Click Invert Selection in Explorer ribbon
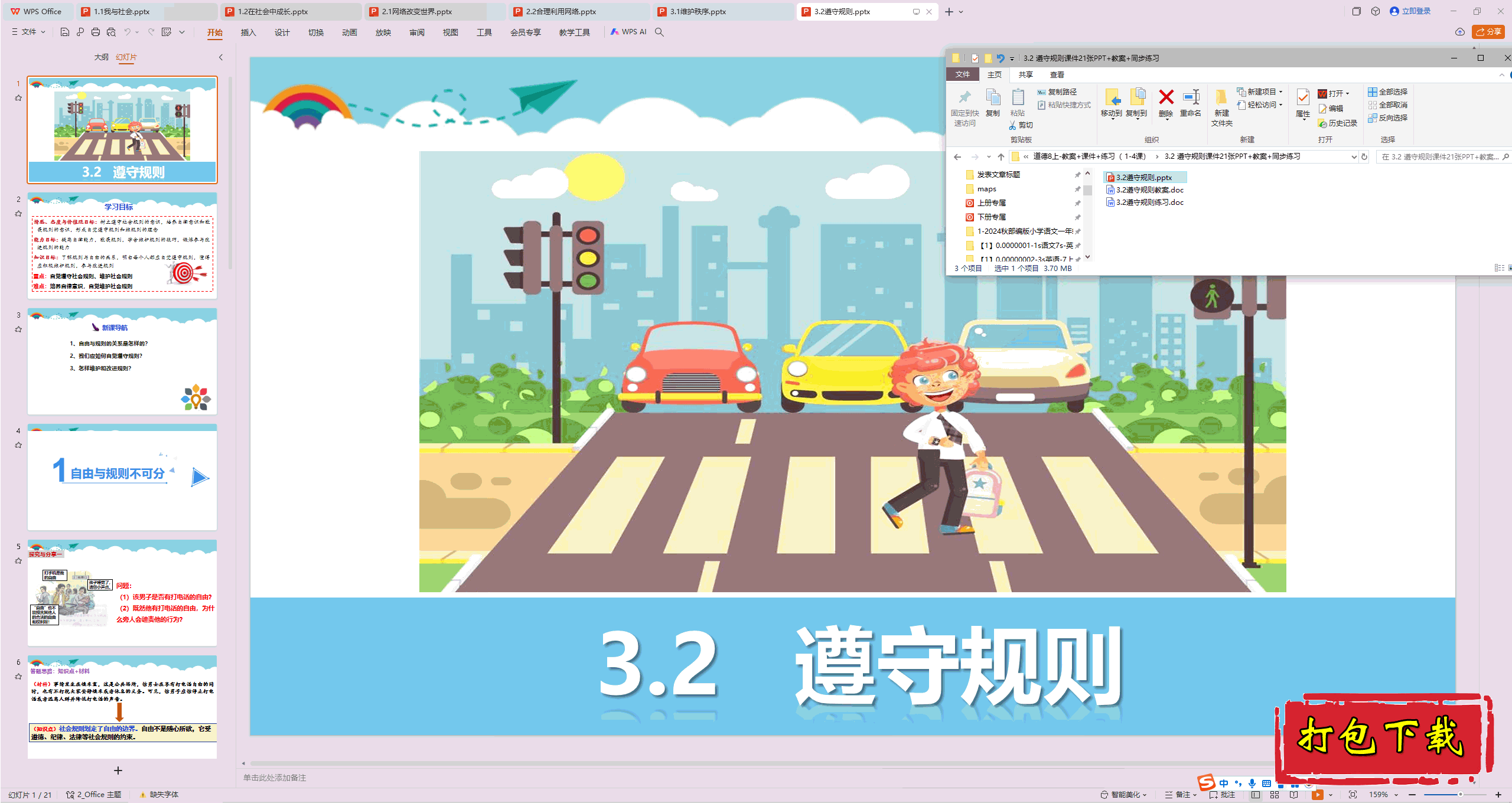1512x803 pixels. tap(1387, 118)
